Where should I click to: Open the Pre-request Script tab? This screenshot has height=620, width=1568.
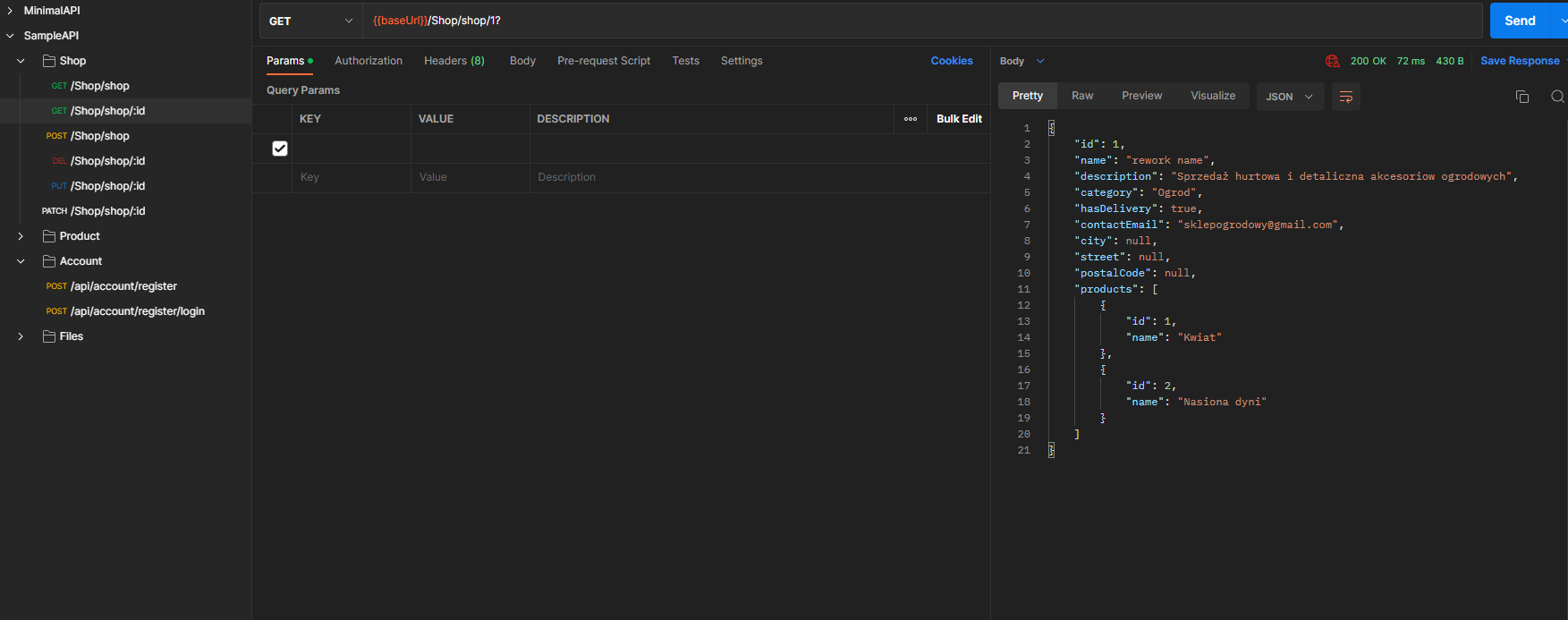(x=604, y=61)
